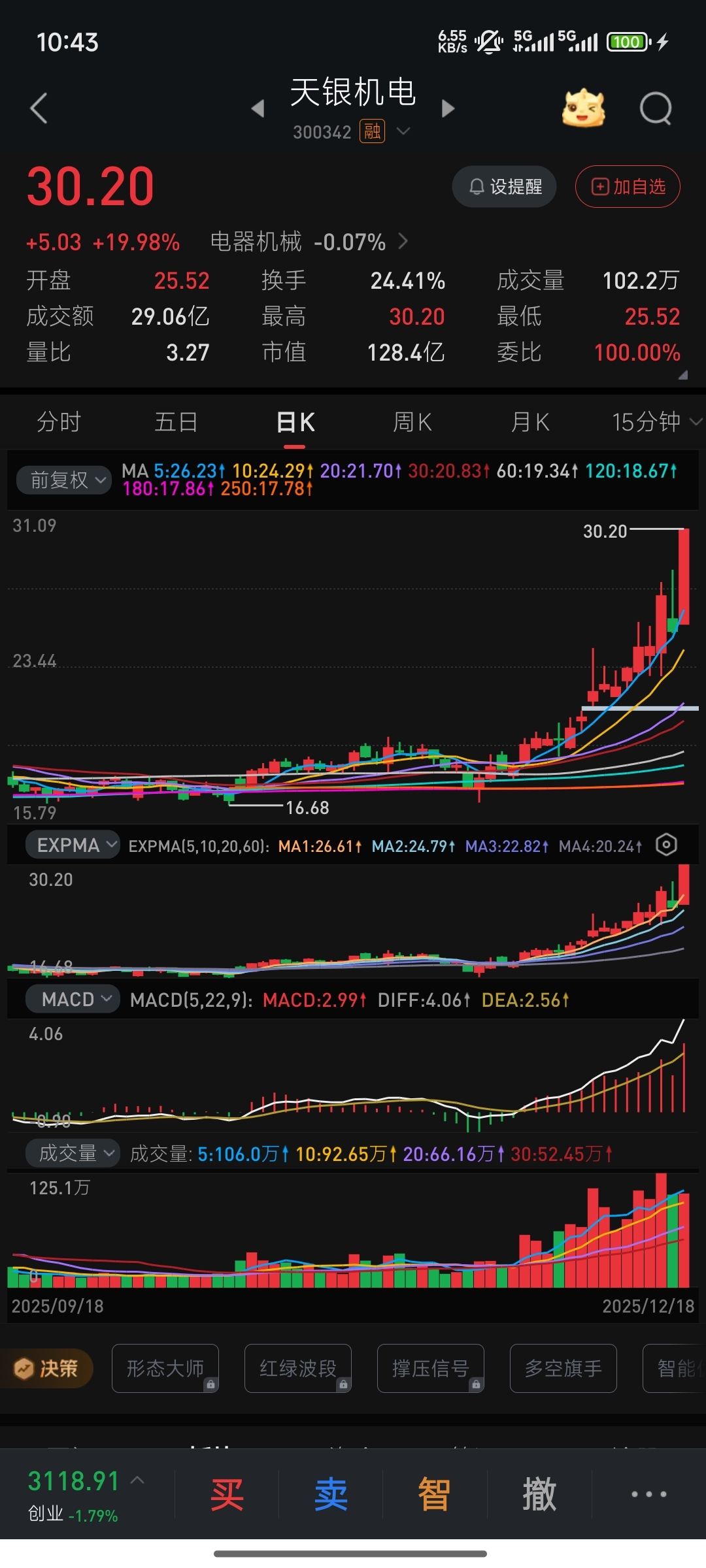Open 前复权 adjustment dropdown
This screenshot has height=1568, width=706.
coord(63,480)
